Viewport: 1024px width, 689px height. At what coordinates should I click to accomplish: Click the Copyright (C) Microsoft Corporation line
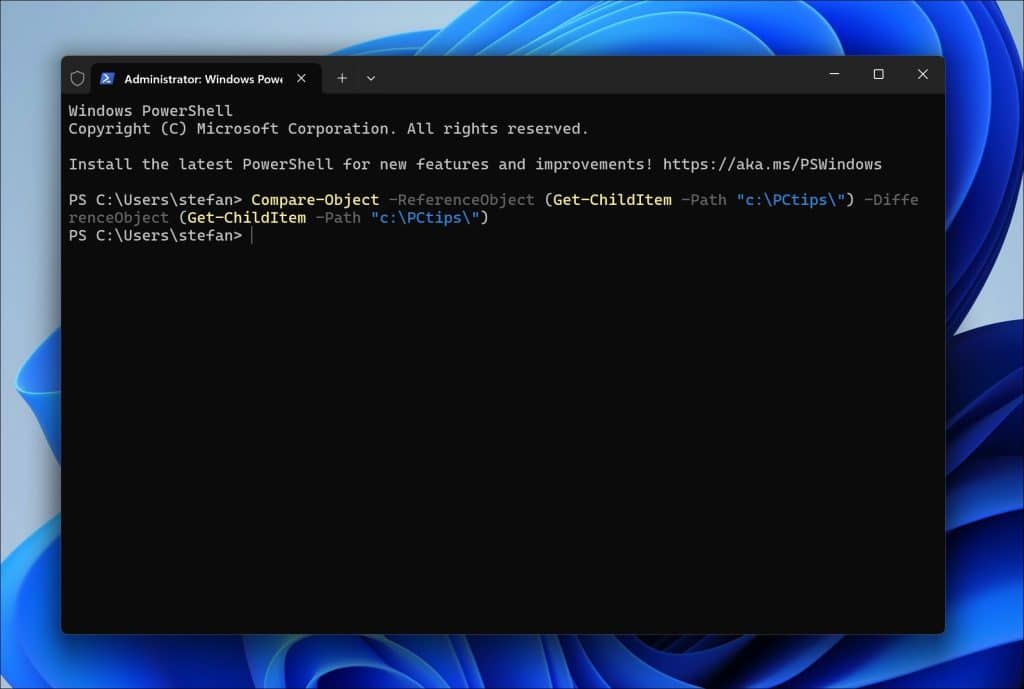click(328, 129)
